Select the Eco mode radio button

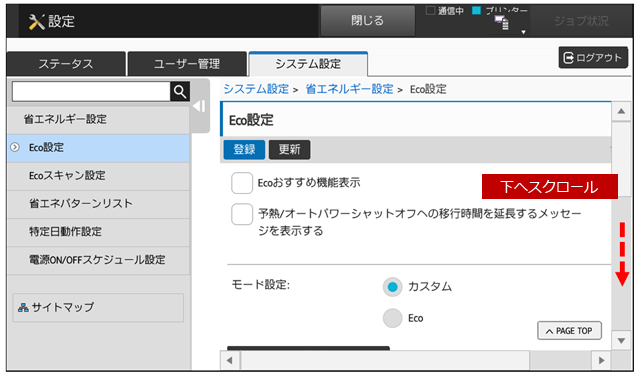(x=393, y=318)
